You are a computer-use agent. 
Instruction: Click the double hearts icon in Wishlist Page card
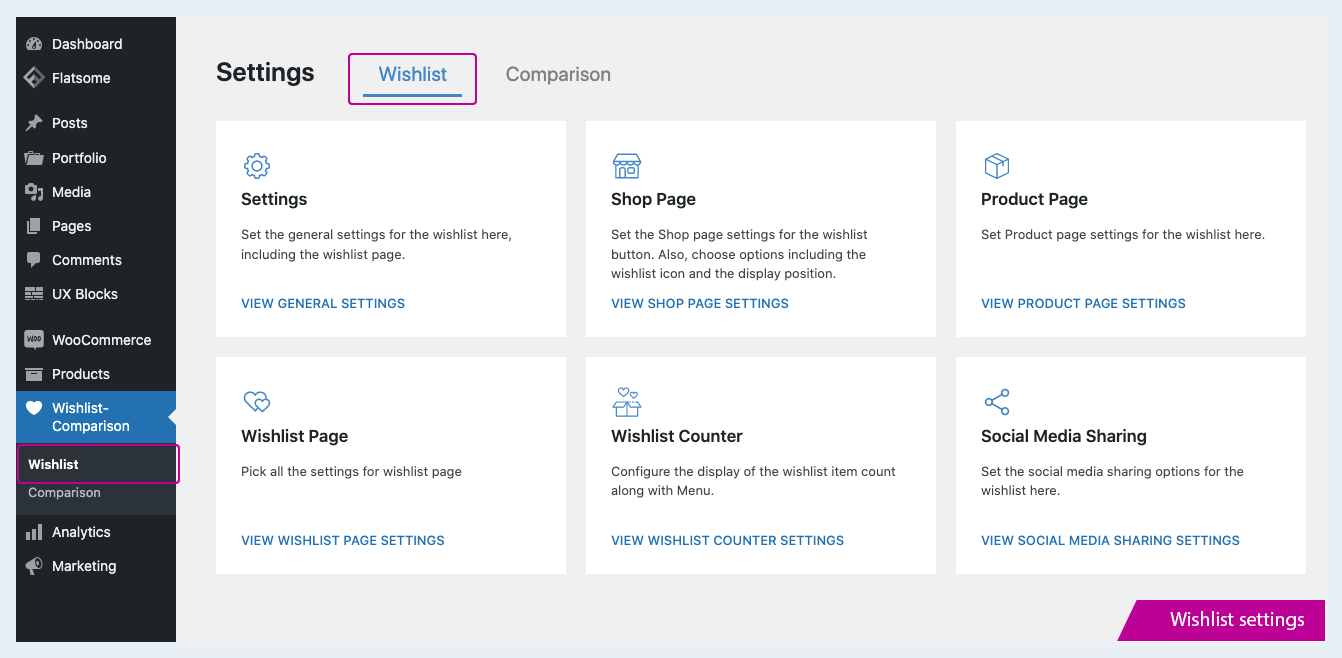[257, 402]
